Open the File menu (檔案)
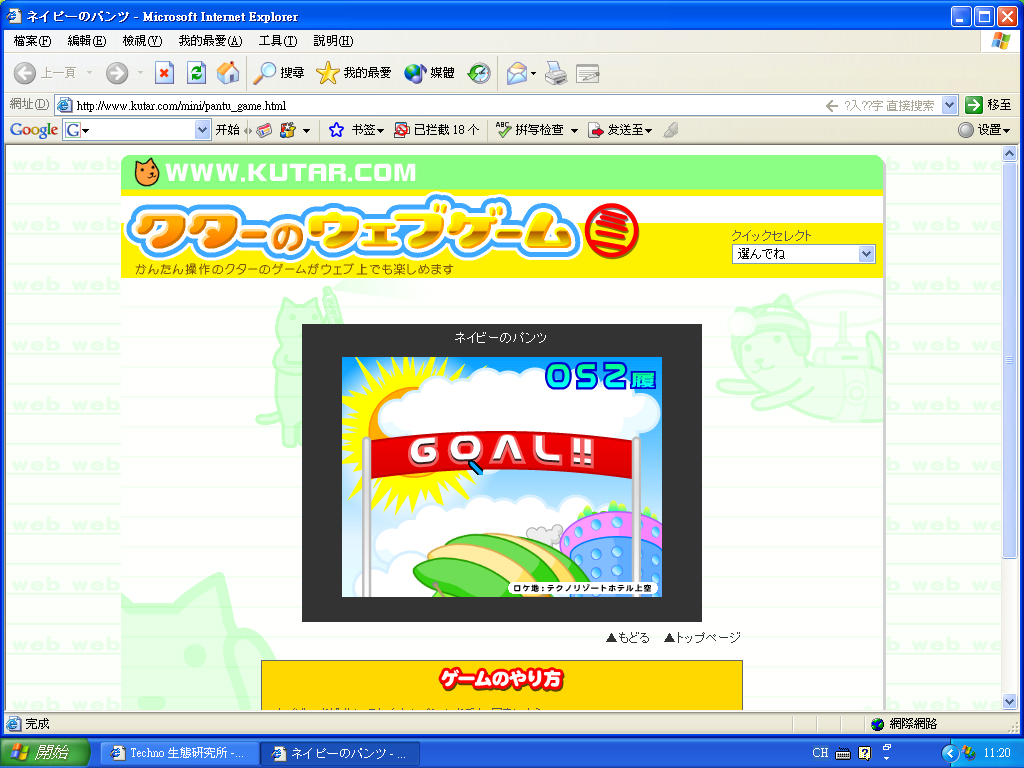 [32, 41]
